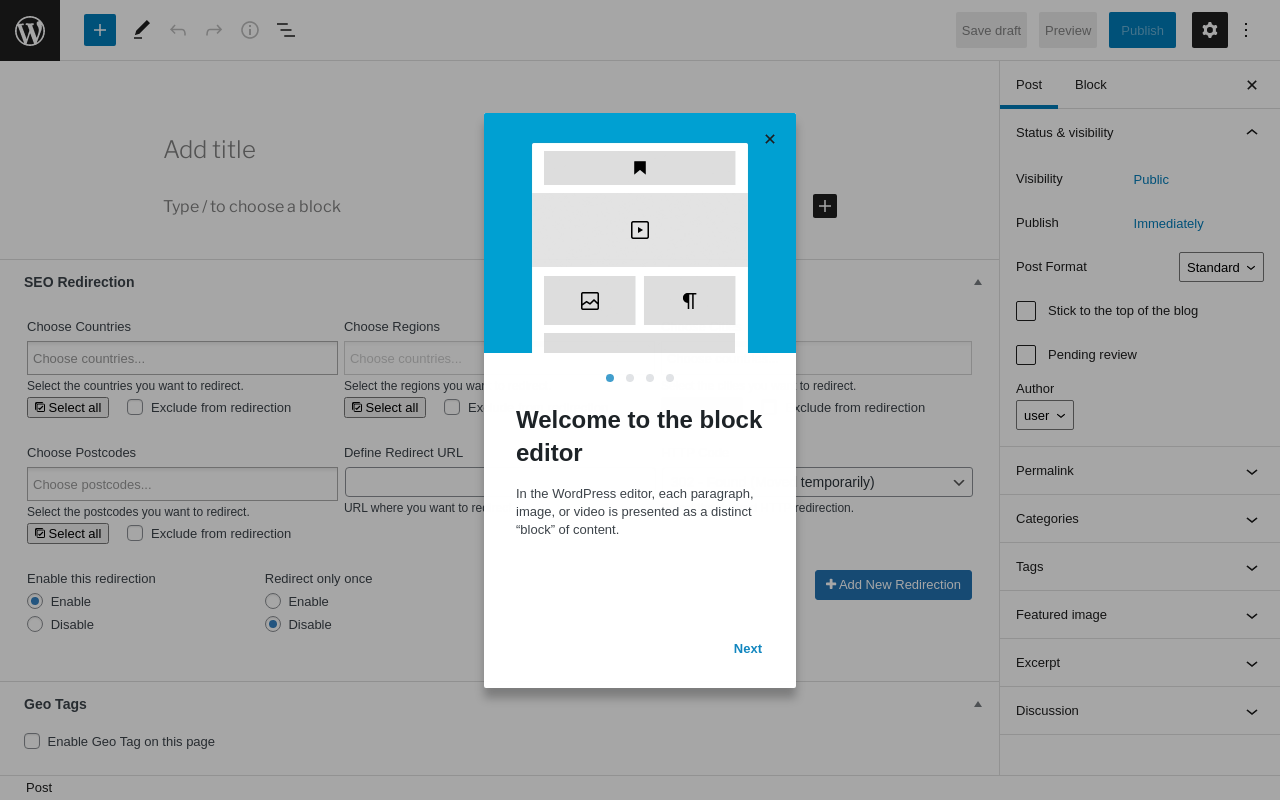Screen dimensions: 1280x800
Task: Switch to the Block tab
Action: pos(1091,85)
